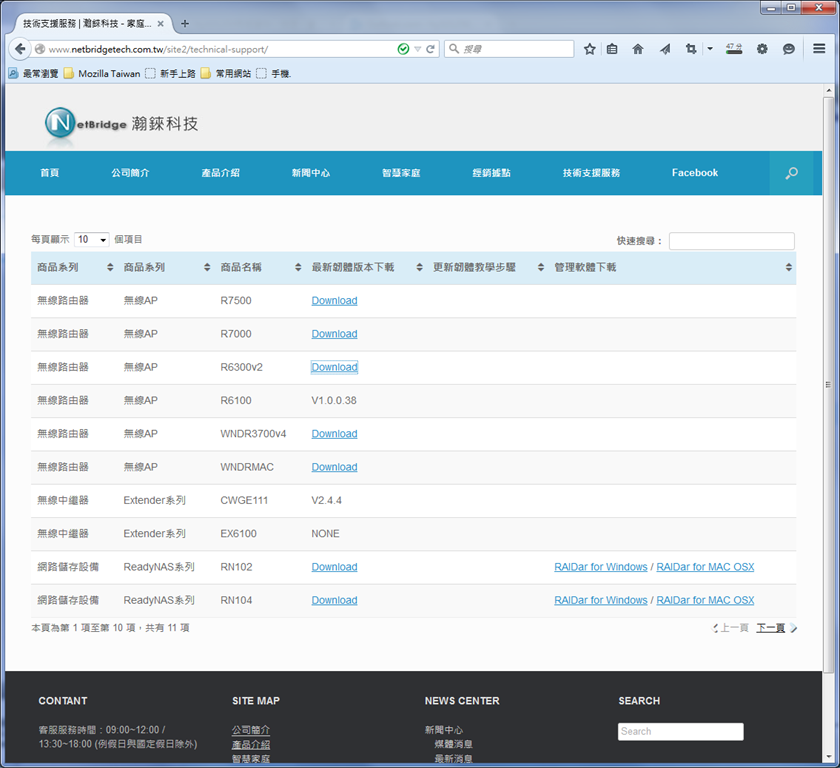Open 智慧家庭 navigation menu item
The image size is (840, 768).
(x=401, y=173)
